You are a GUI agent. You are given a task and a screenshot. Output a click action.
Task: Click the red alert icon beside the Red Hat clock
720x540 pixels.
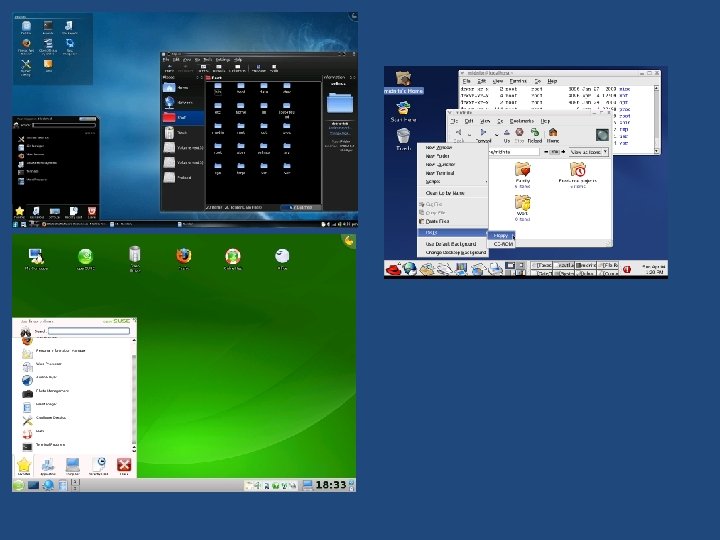tap(627, 269)
